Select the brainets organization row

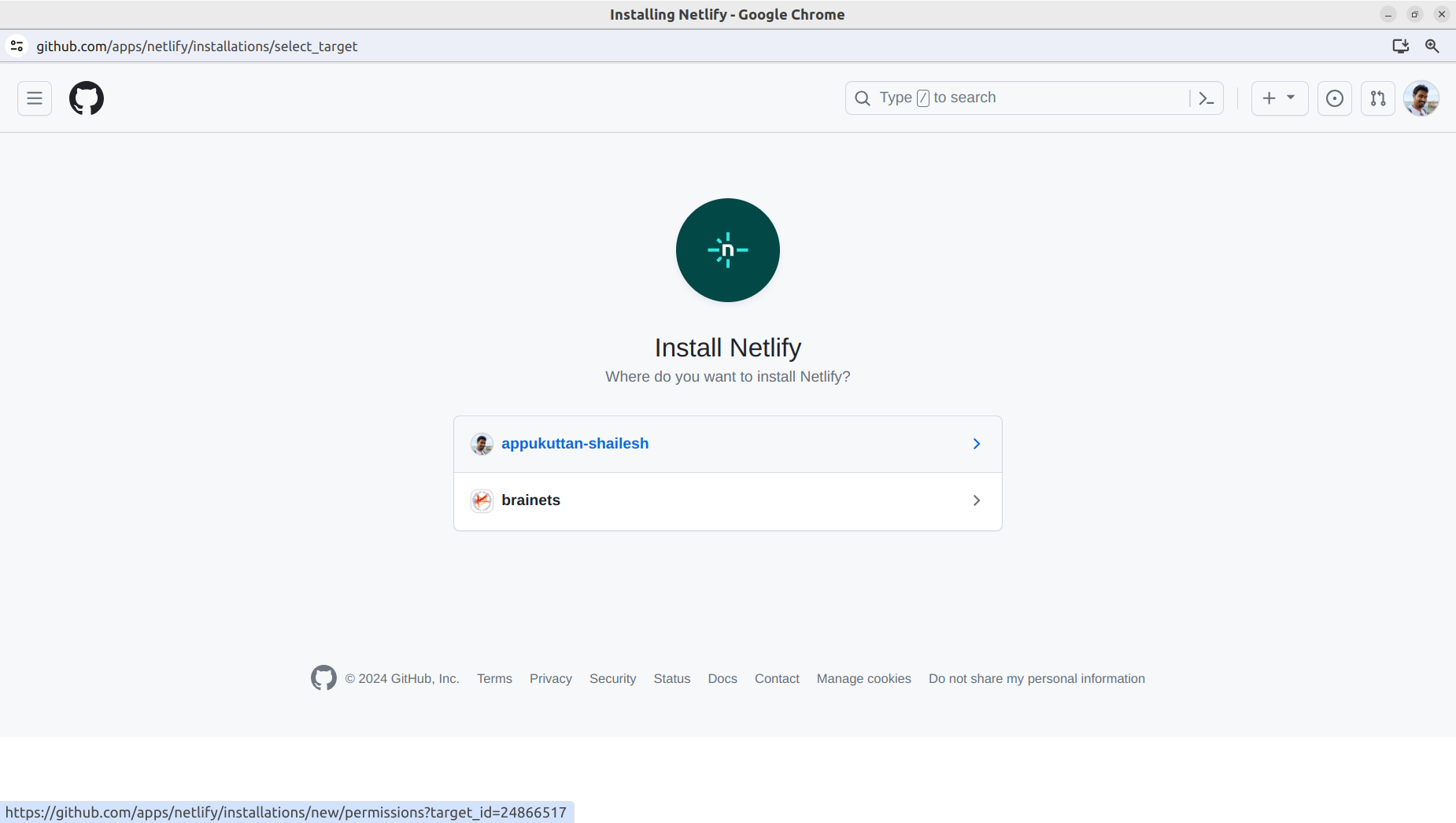click(531, 500)
